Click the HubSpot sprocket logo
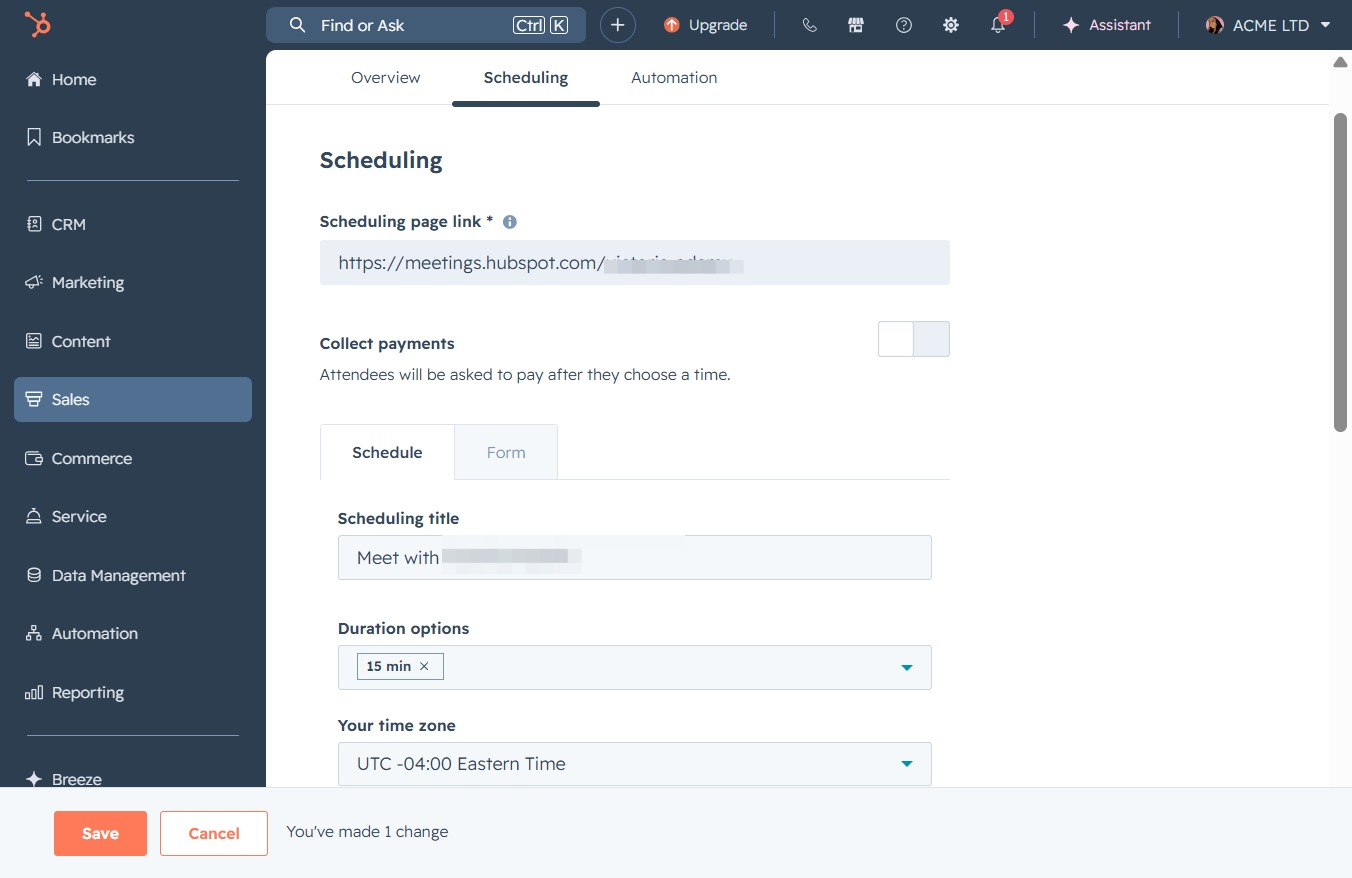The image size is (1352, 878). pyautogui.click(x=38, y=25)
